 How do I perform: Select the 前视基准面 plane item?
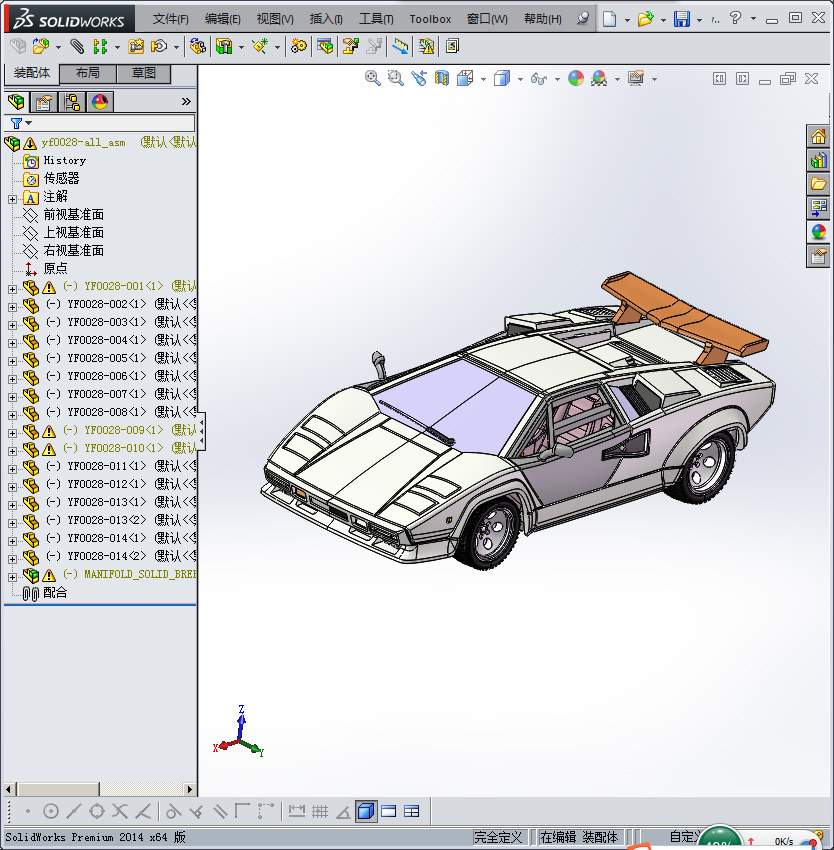73,214
